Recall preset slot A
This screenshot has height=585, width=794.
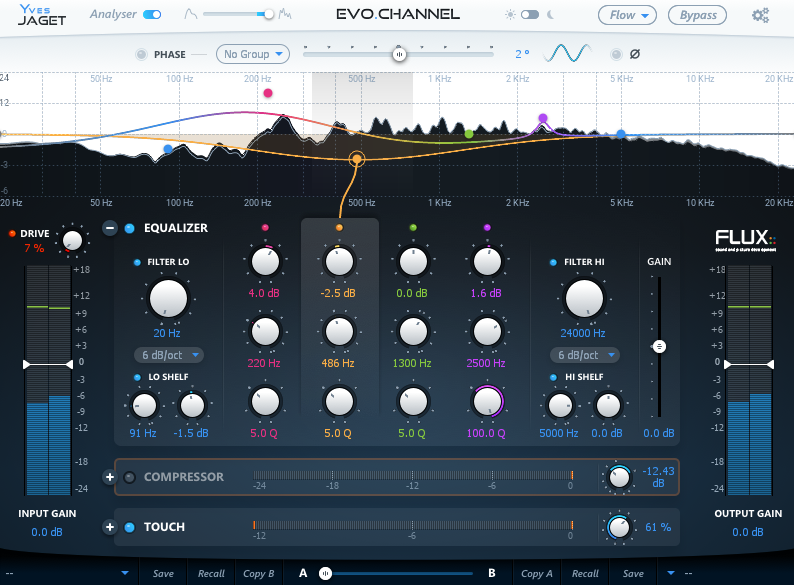click(211, 573)
